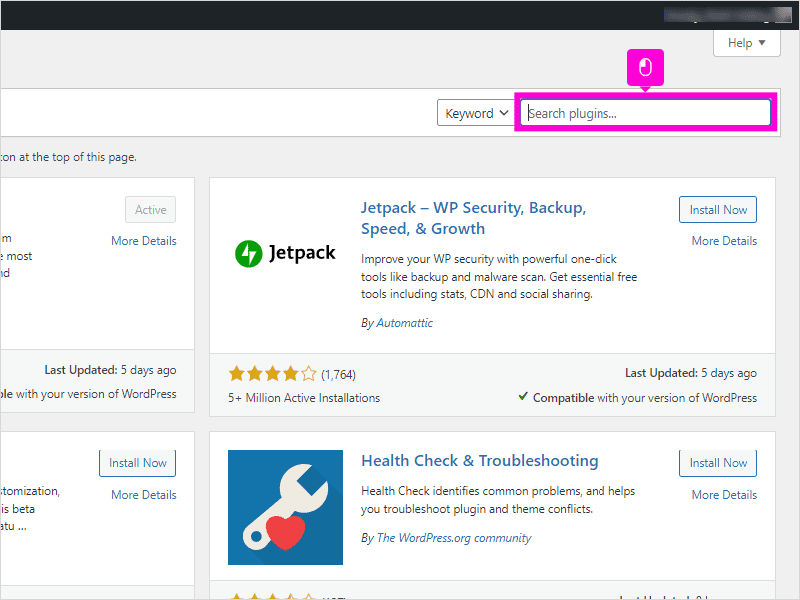The width and height of the screenshot is (800, 600).
Task: Click the Jetpack logo thumbnail
Action: [285, 254]
